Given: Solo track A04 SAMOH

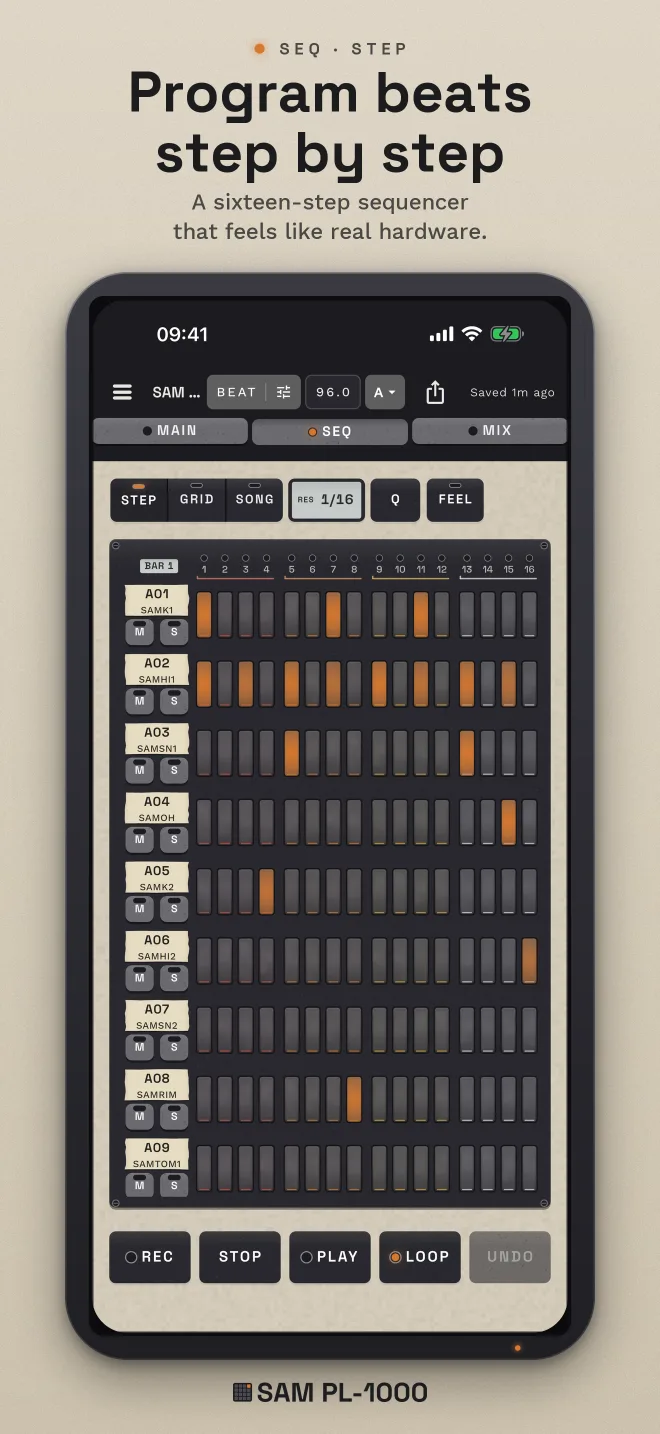Looking at the screenshot, I should 174,838.
